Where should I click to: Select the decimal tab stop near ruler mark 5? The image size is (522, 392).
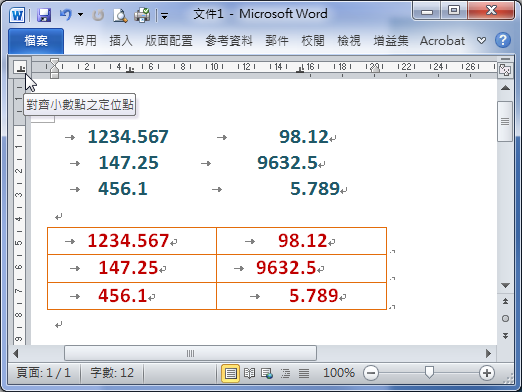(130, 69)
